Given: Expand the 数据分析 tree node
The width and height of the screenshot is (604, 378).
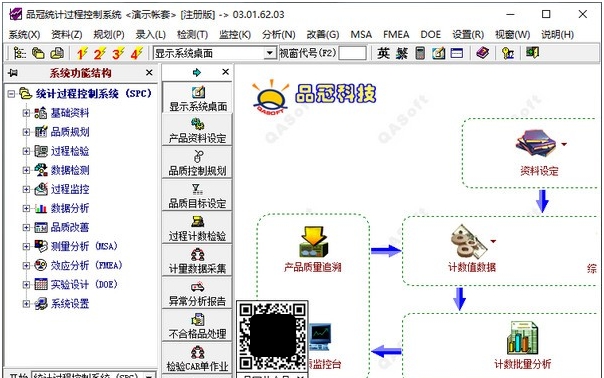Looking at the screenshot, I should point(26,208).
